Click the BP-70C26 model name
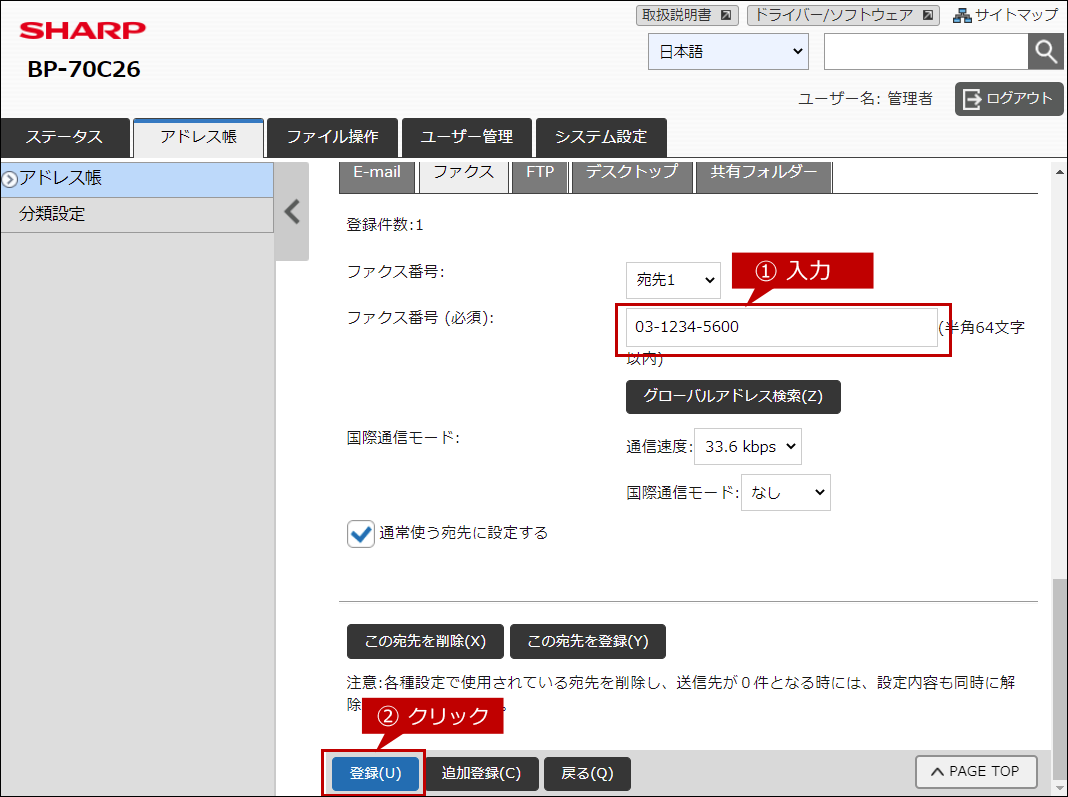The height and width of the screenshot is (797, 1068). click(84, 69)
